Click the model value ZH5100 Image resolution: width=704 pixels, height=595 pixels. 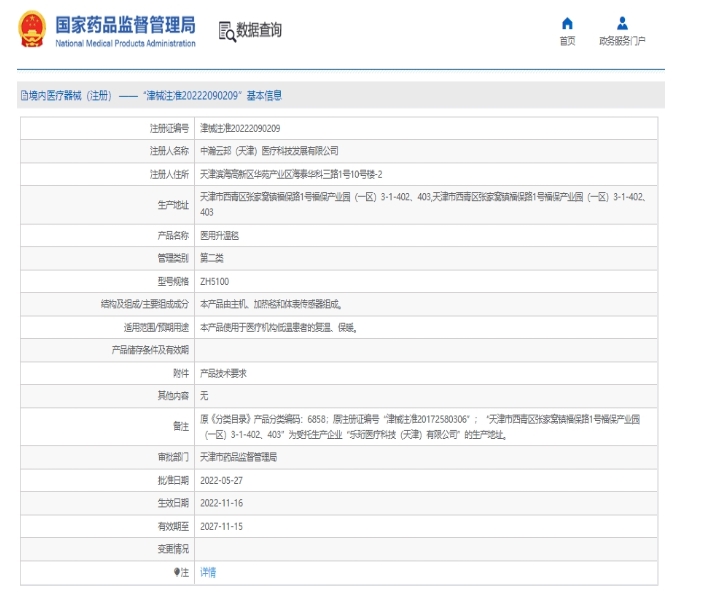(x=214, y=281)
